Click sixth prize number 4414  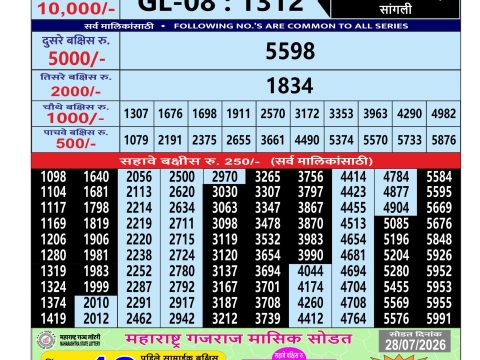click(353, 177)
